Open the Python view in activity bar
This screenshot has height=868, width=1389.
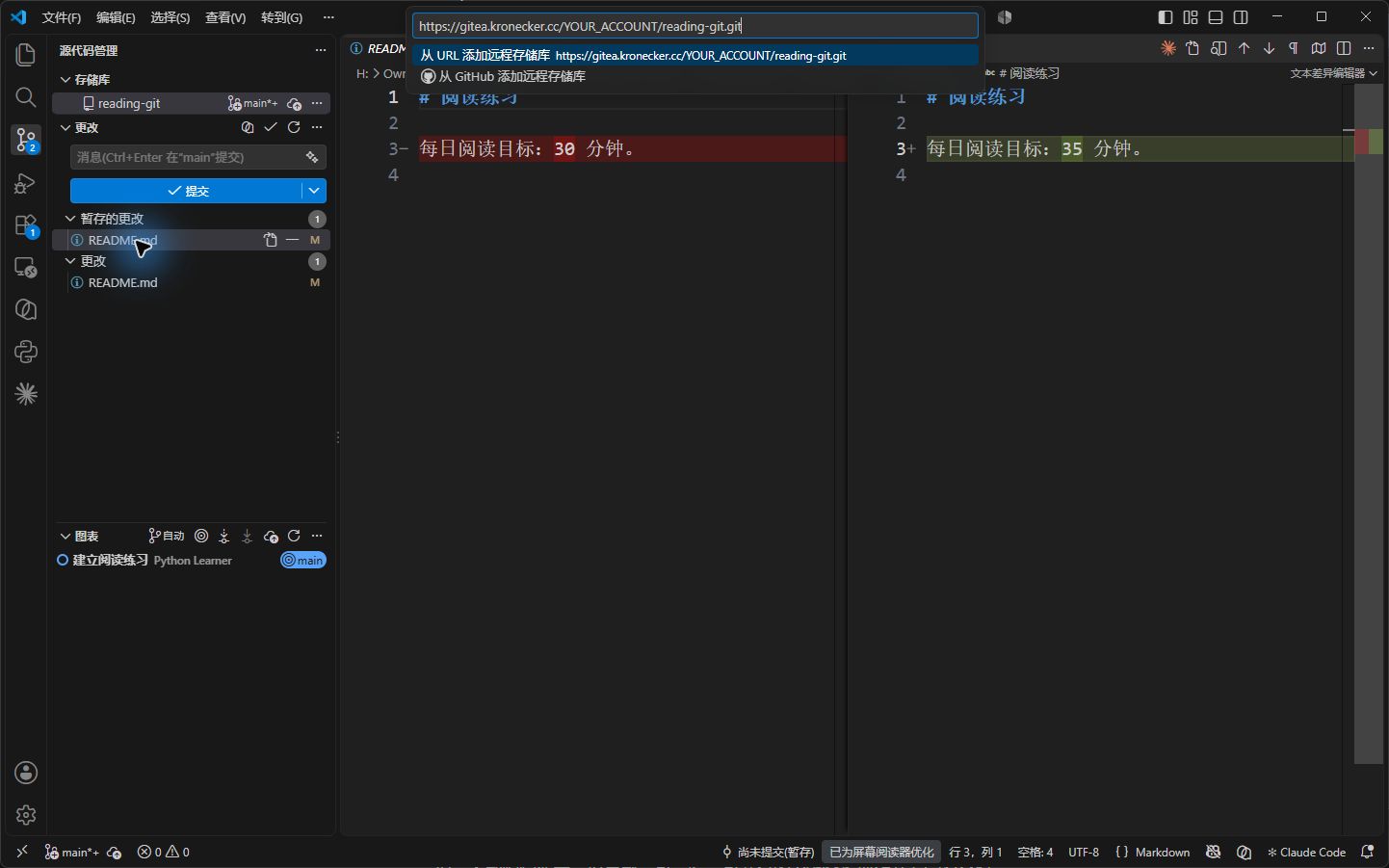[26, 352]
